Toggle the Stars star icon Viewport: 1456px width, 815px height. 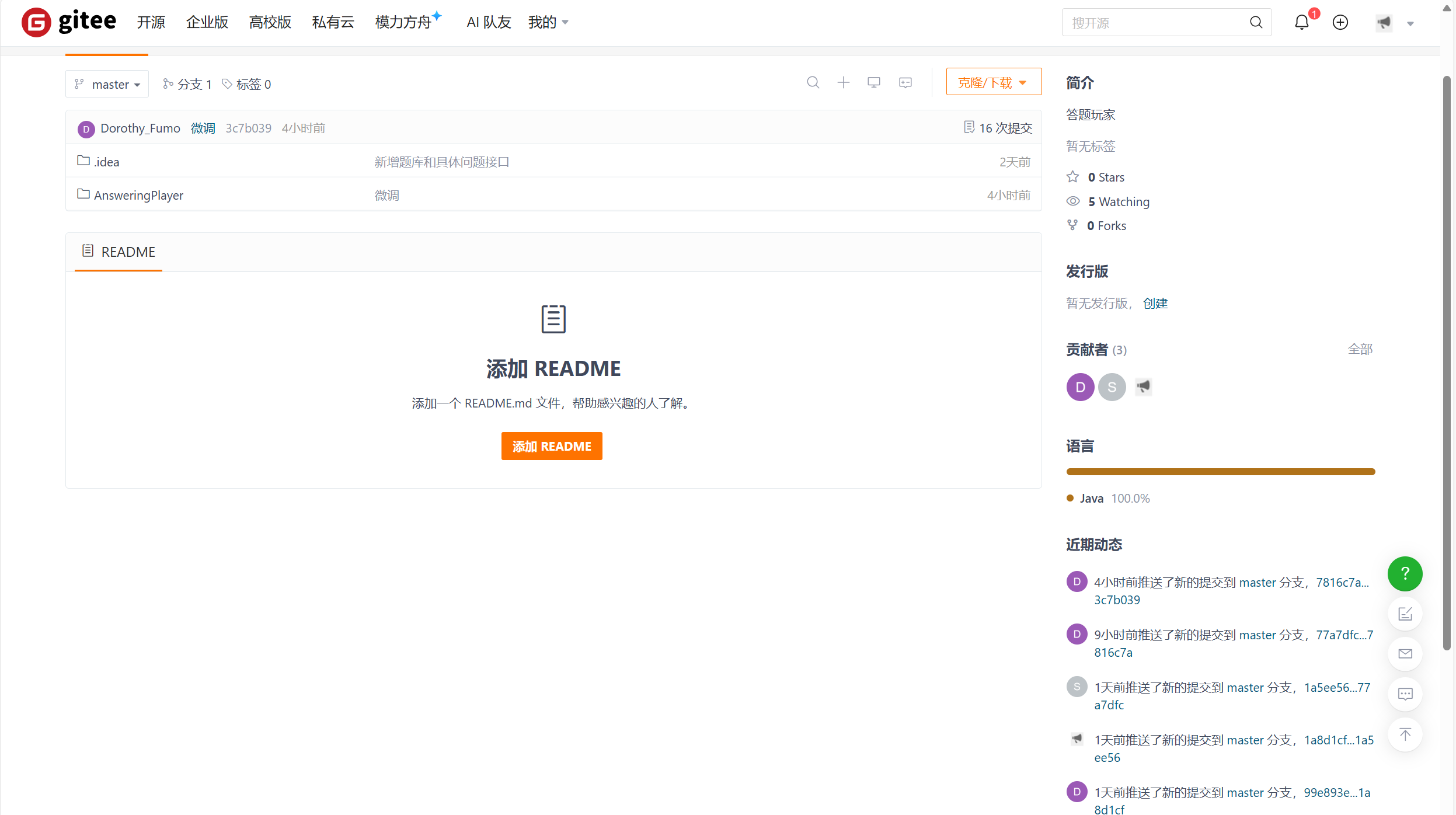(1072, 177)
